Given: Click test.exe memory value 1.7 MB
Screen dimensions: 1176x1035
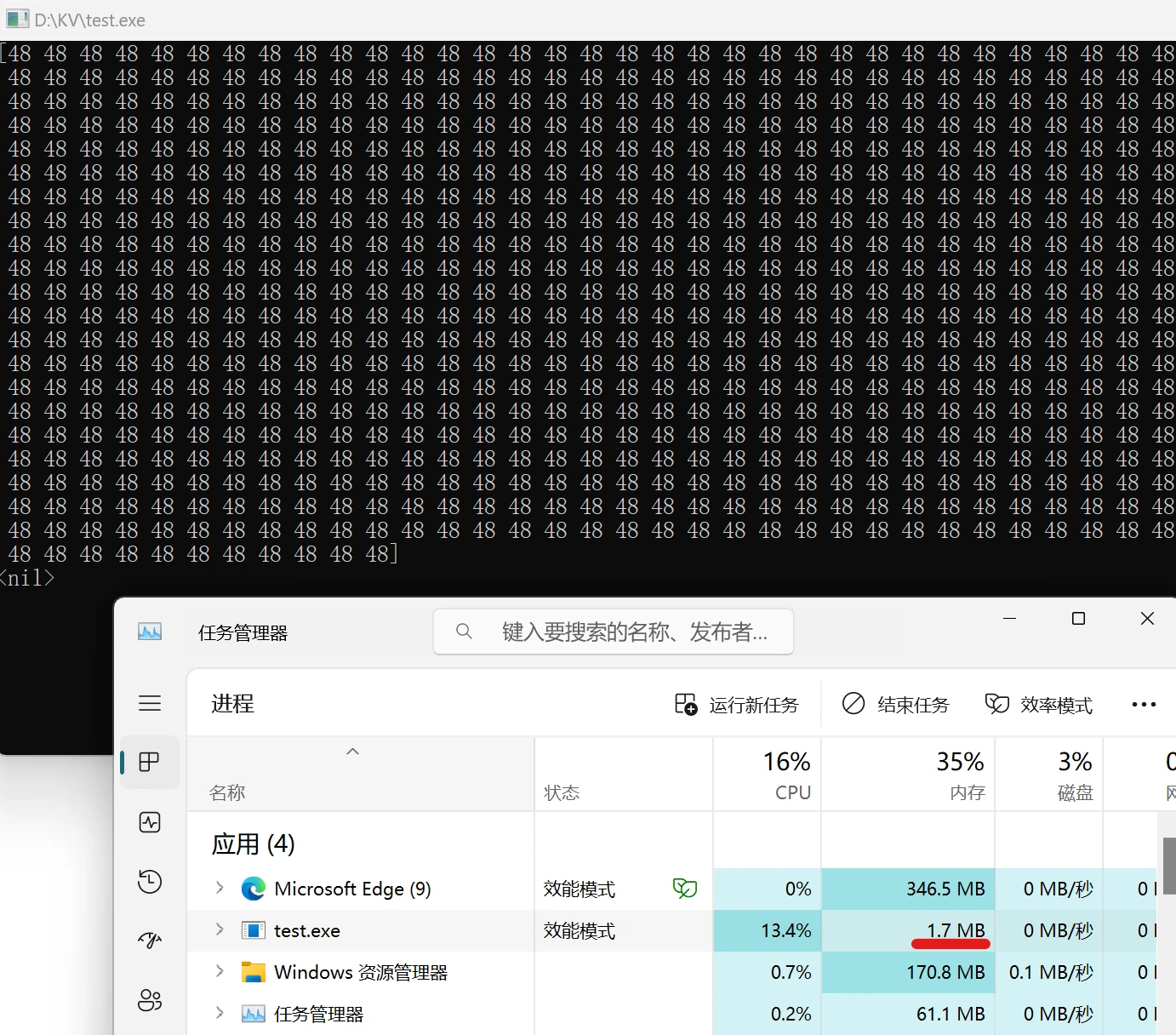Looking at the screenshot, I should (x=956, y=930).
